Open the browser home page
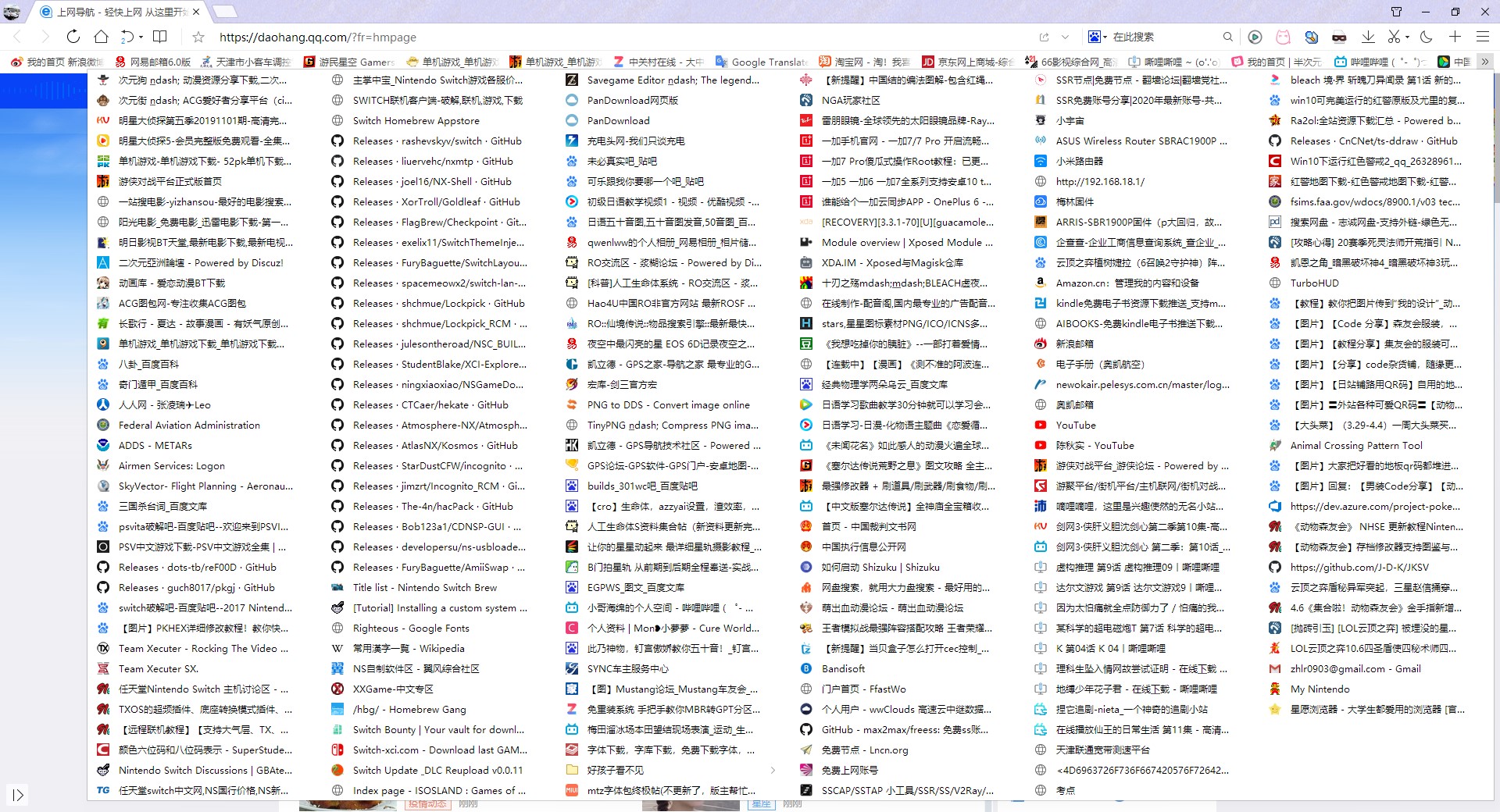 coord(101,37)
